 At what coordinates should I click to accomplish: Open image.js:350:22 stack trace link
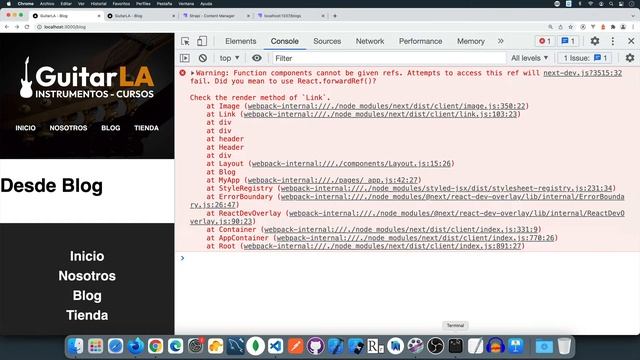(387, 106)
